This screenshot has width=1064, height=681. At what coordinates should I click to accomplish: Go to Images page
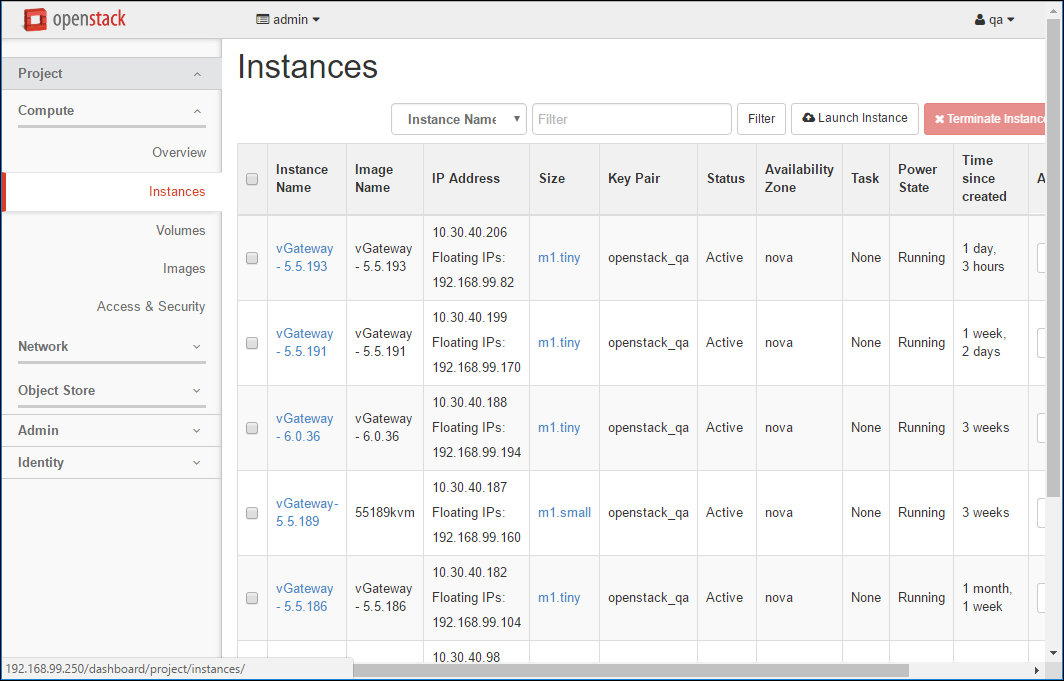point(184,269)
